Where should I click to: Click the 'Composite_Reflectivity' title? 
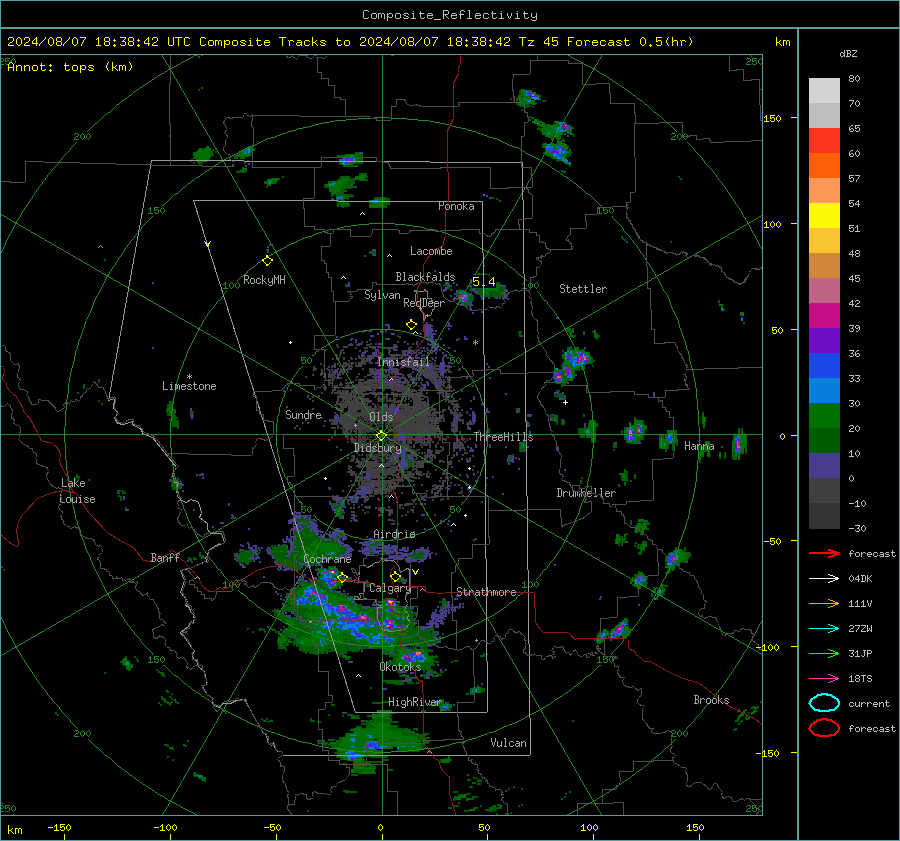[x=450, y=15]
